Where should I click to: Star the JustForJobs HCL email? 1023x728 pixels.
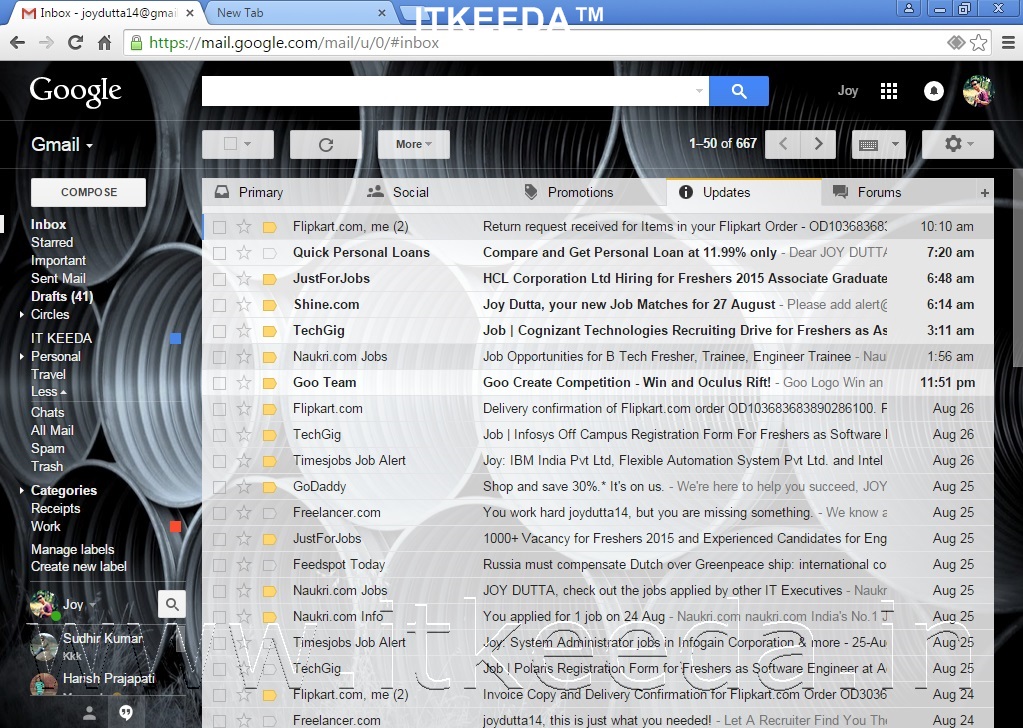tap(244, 279)
